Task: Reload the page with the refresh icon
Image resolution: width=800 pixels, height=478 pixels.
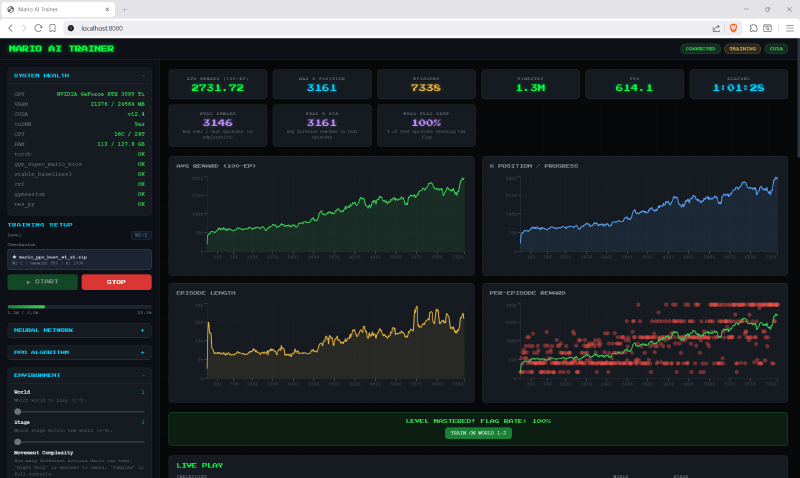Action: pos(40,28)
